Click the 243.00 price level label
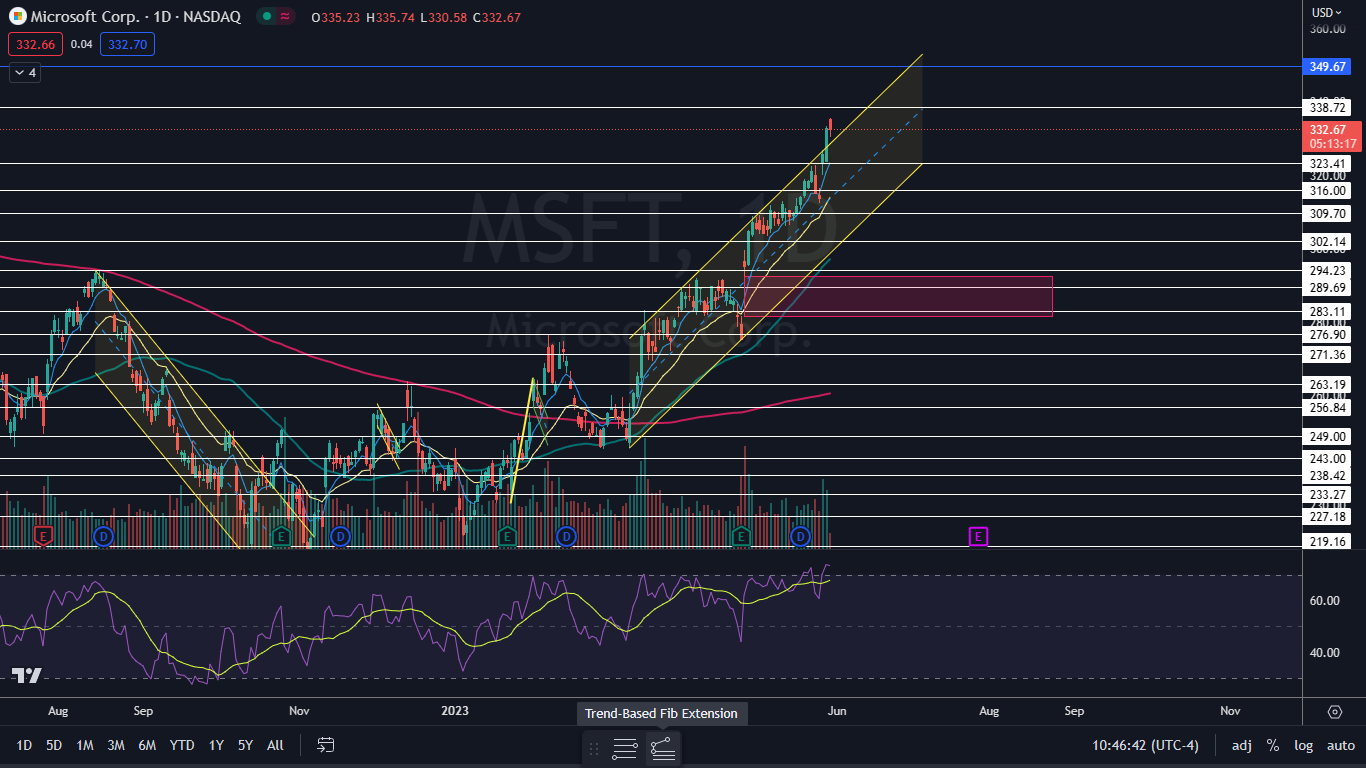The height and width of the screenshot is (768, 1366). pyautogui.click(x=1328, y=458)
